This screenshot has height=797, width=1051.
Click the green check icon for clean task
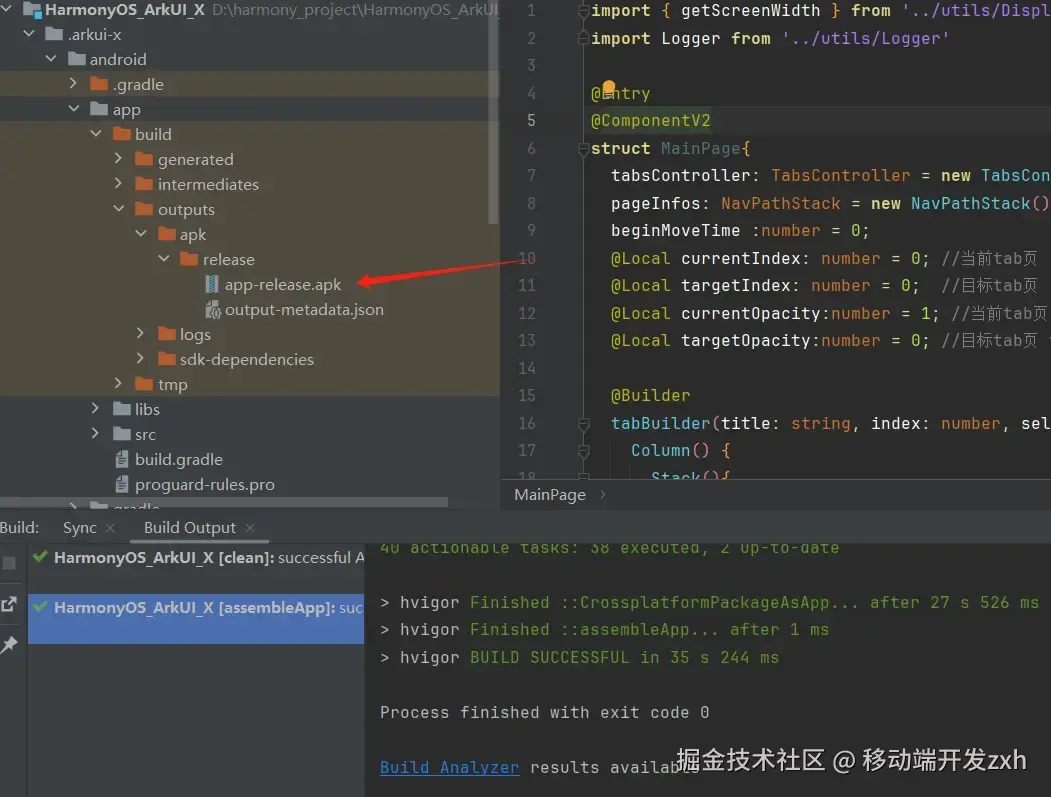click(40, 556)
